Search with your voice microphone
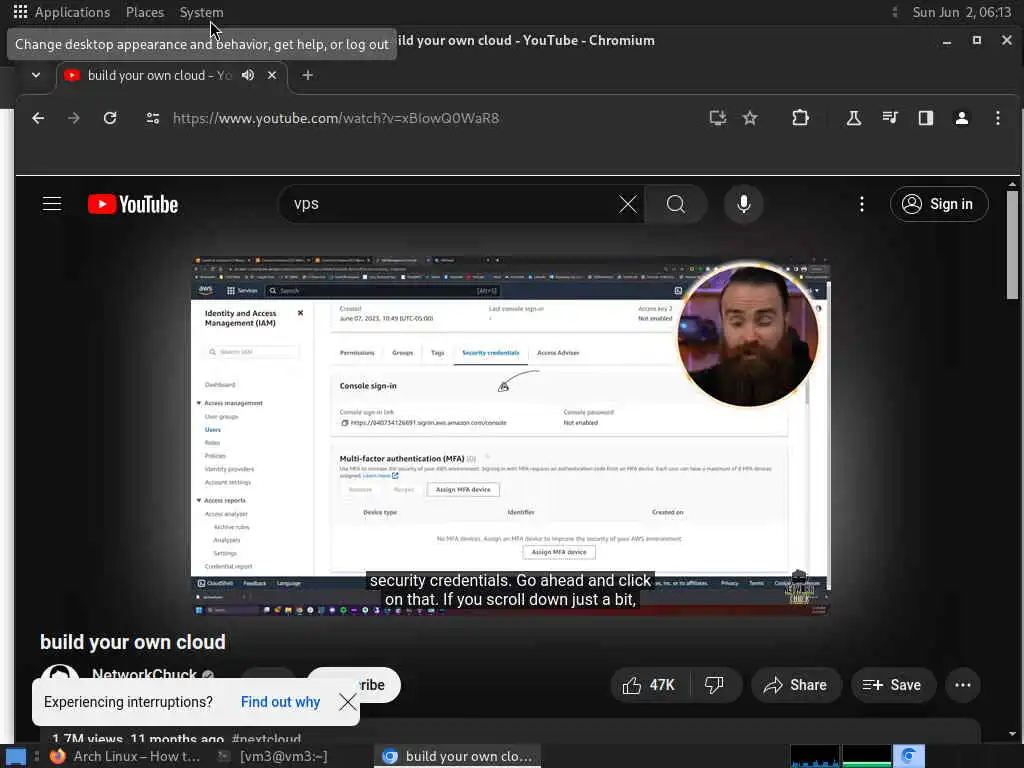This screenshot has width=1024, height=768. [743, 204]
